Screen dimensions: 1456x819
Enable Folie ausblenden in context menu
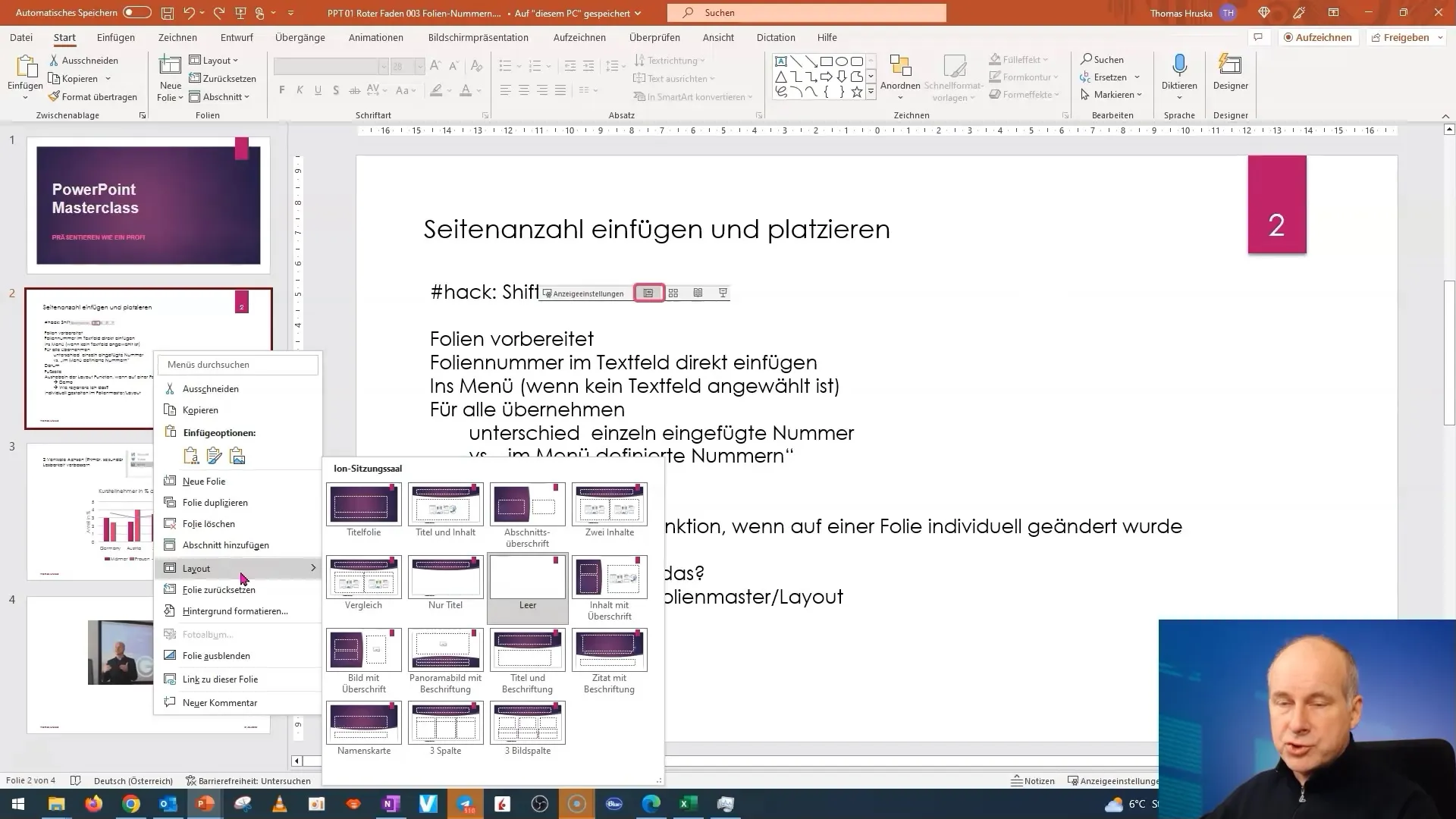click(x=216, y=655)
